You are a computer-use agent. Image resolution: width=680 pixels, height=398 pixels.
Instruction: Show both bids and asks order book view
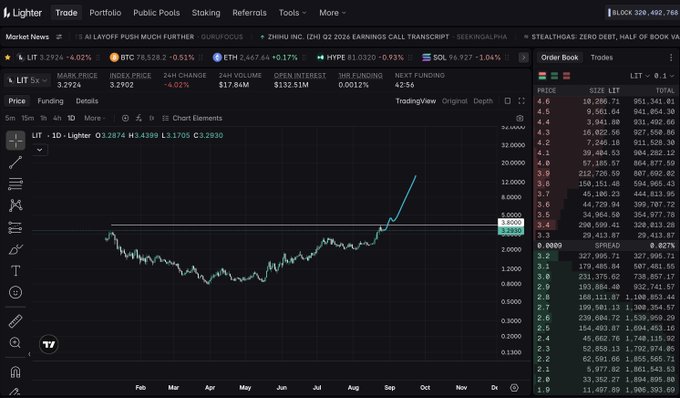point(542,76)
